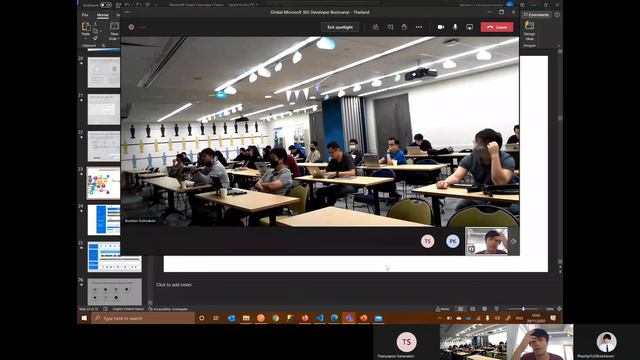Switch to Reading view icon

pyautogui.click(x=484, y=309)
